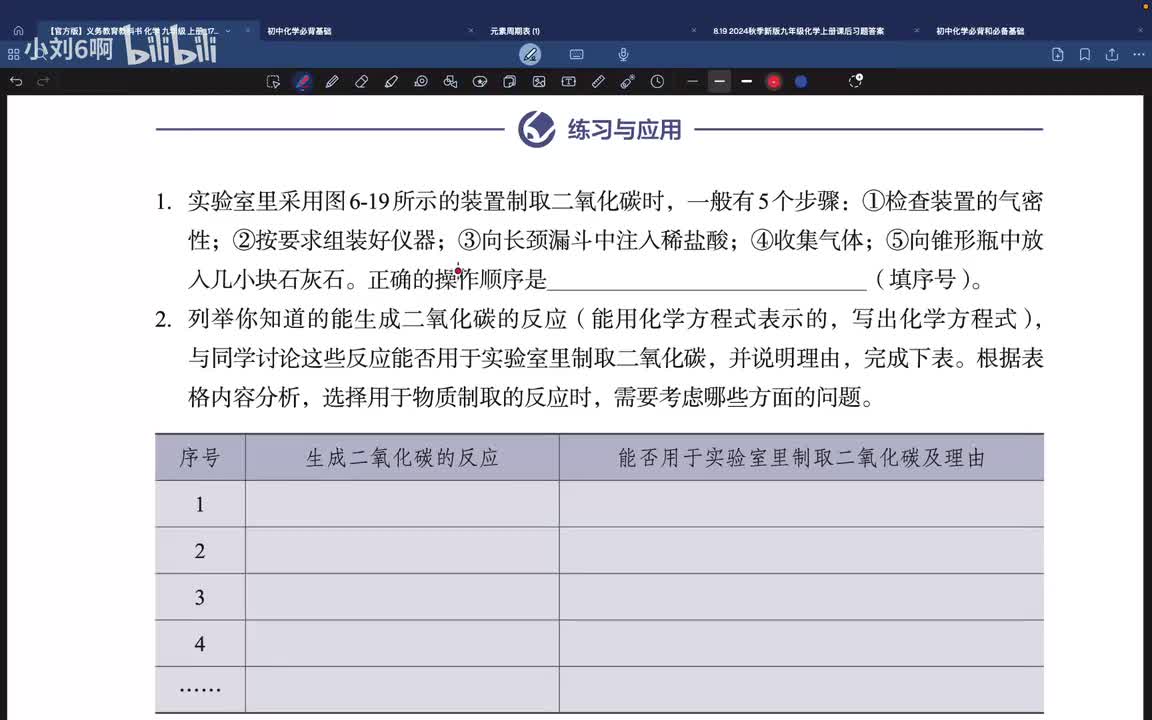Go to the home library icon
The width and height of the screenshot is (1152, 720).
point(18,31)
